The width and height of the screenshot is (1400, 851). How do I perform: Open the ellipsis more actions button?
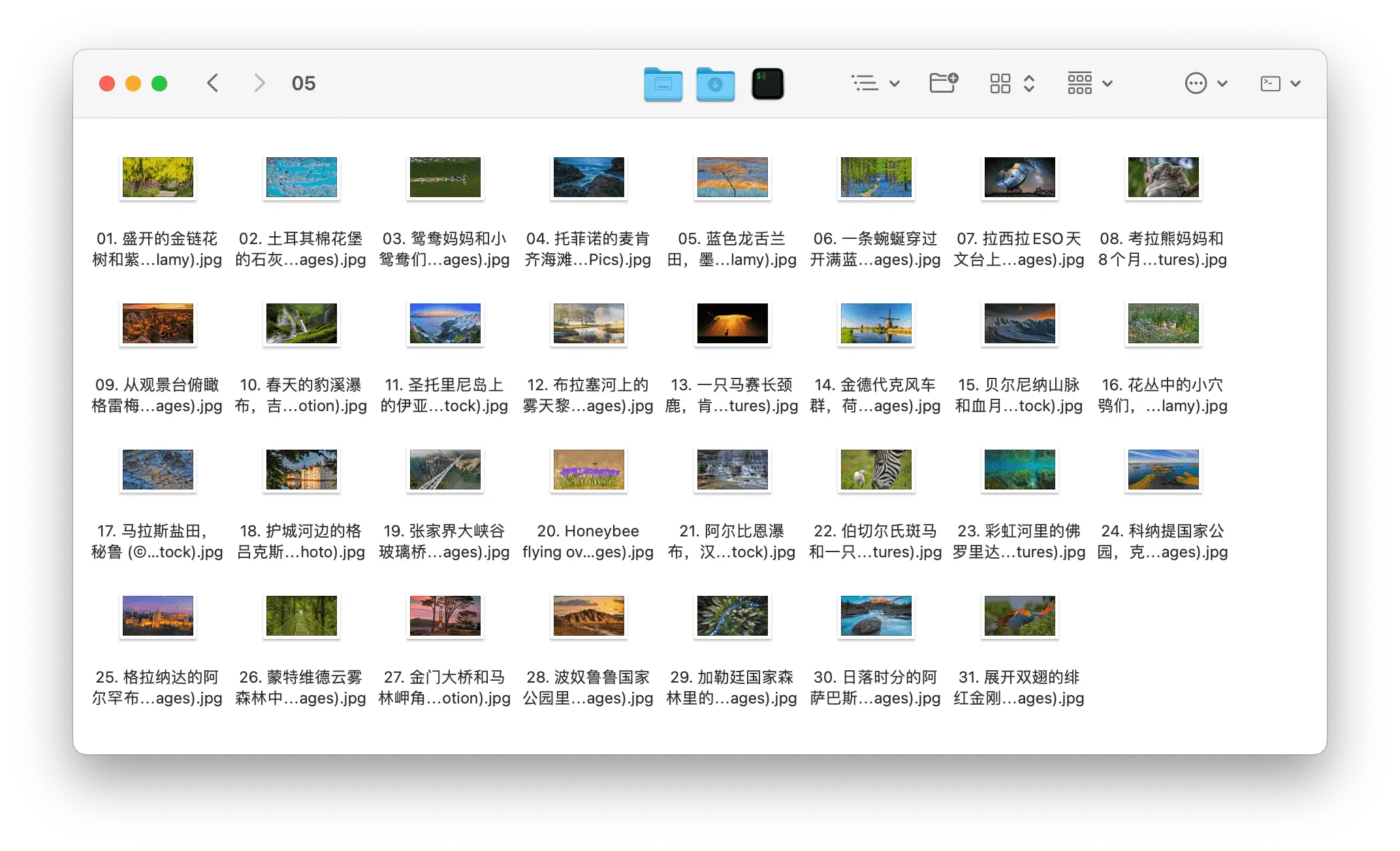(1196, 84)
